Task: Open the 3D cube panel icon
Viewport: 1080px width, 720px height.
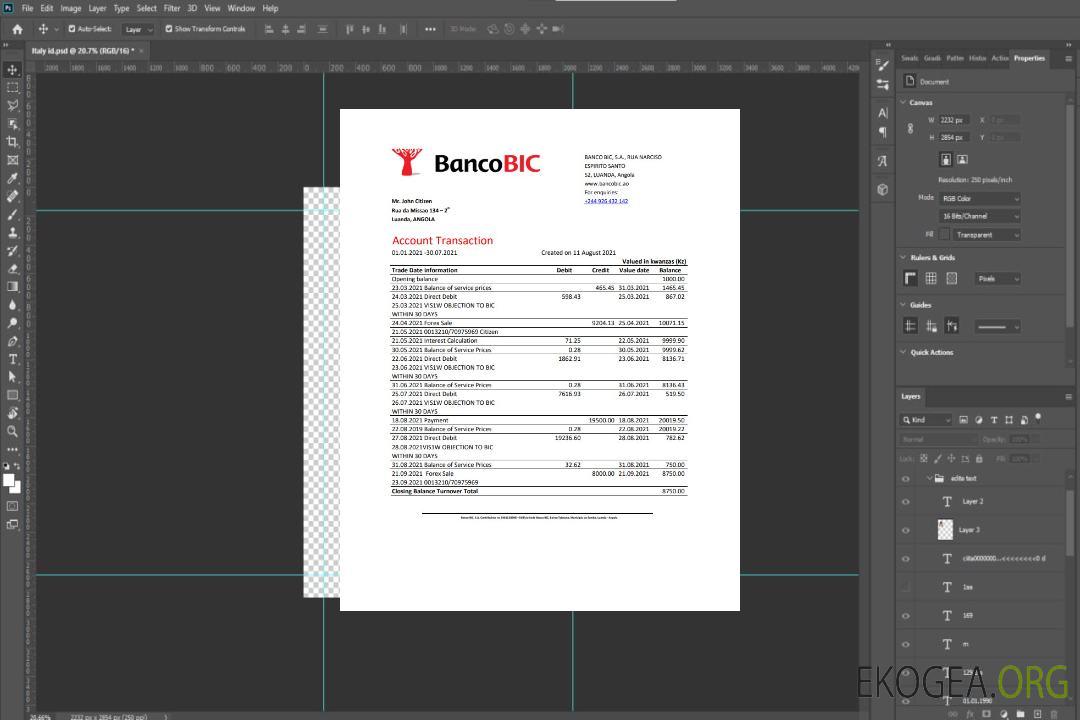Action: coord(883,189)
